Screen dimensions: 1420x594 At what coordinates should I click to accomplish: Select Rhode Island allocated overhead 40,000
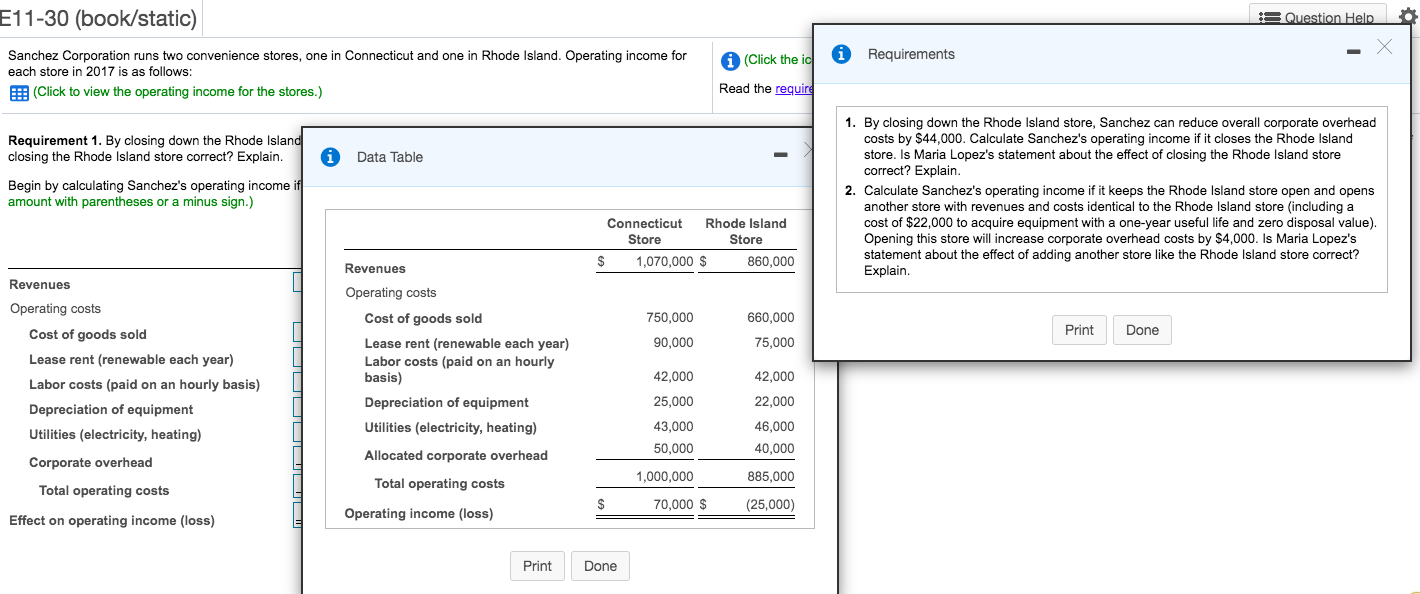click(775, 448)
